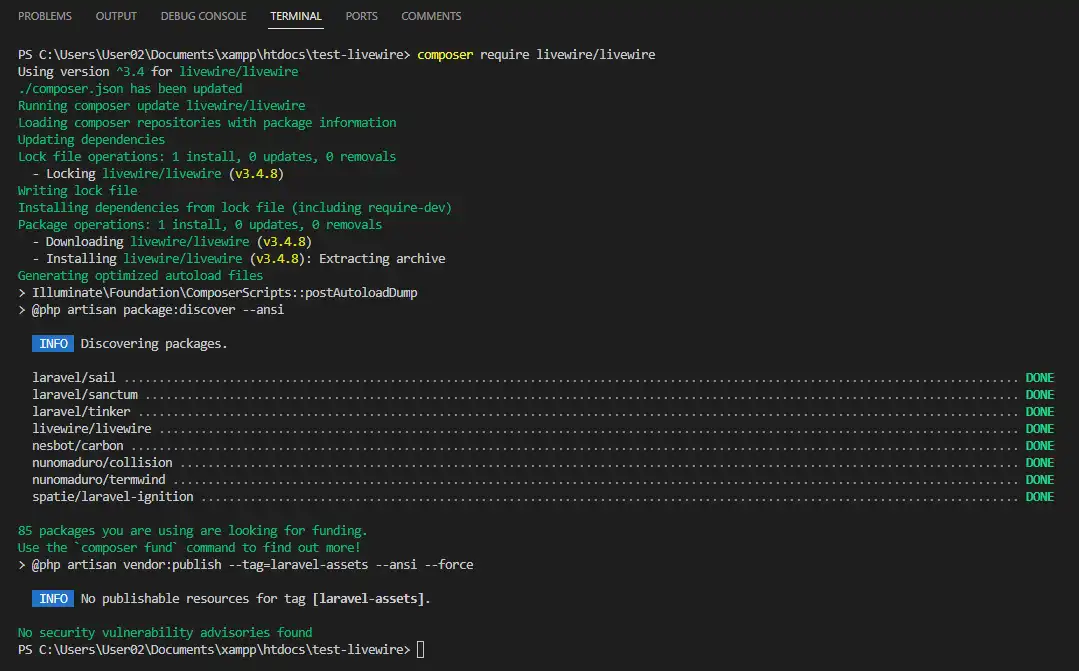Click 'Extracting archive' text
This screenshot has width=1079, height=671.
pyautogui.click(x=382, y=259)
